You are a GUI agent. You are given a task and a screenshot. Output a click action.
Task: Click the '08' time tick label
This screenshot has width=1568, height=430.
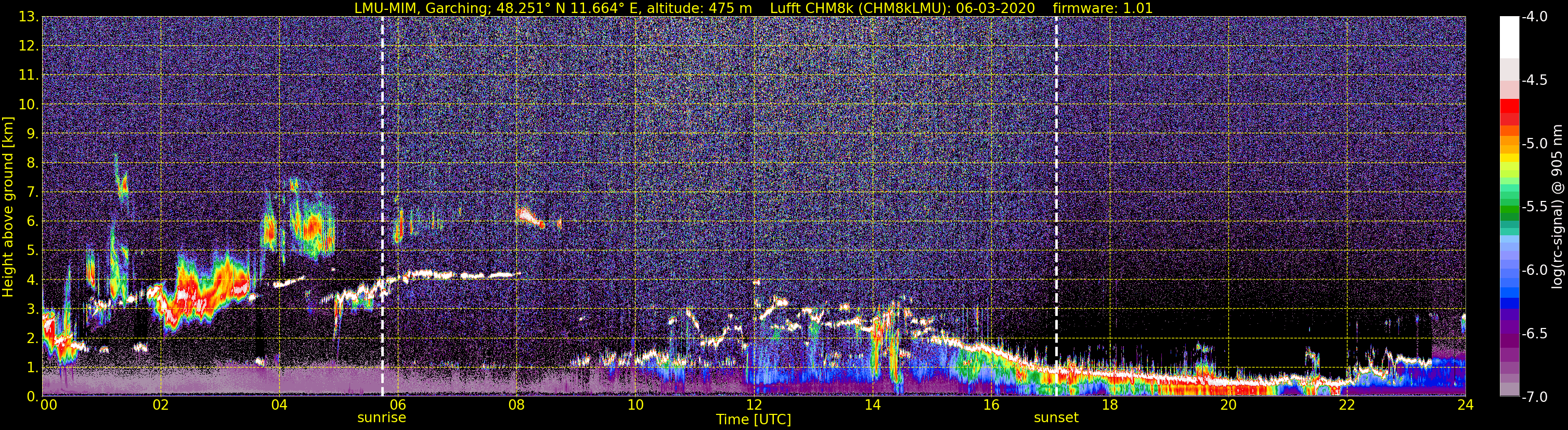516,405
